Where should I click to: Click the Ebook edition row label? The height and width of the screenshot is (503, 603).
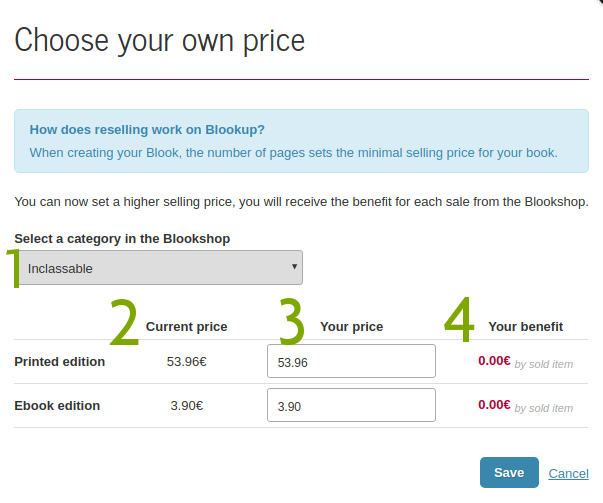[57, 405]
